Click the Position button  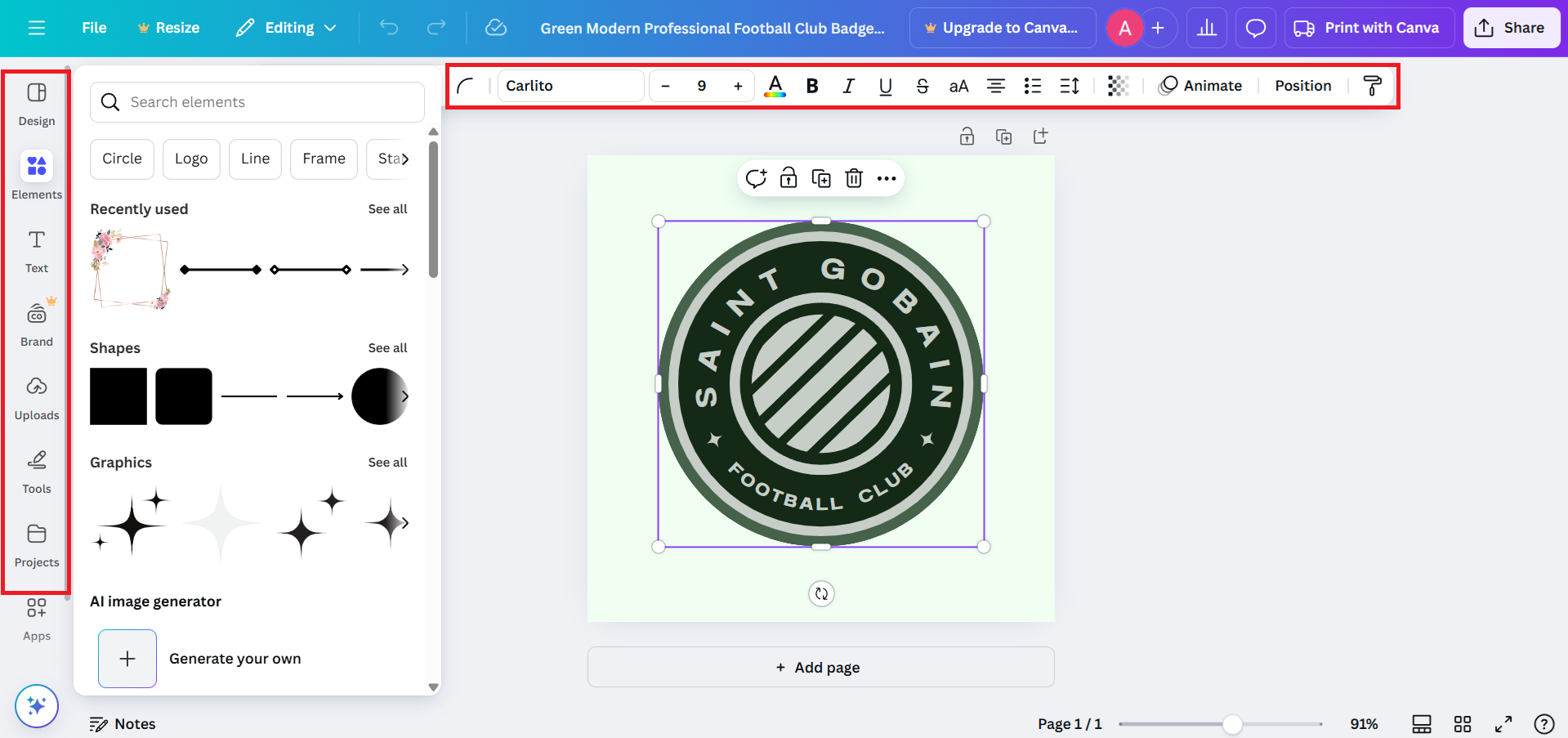point(1303,86)
